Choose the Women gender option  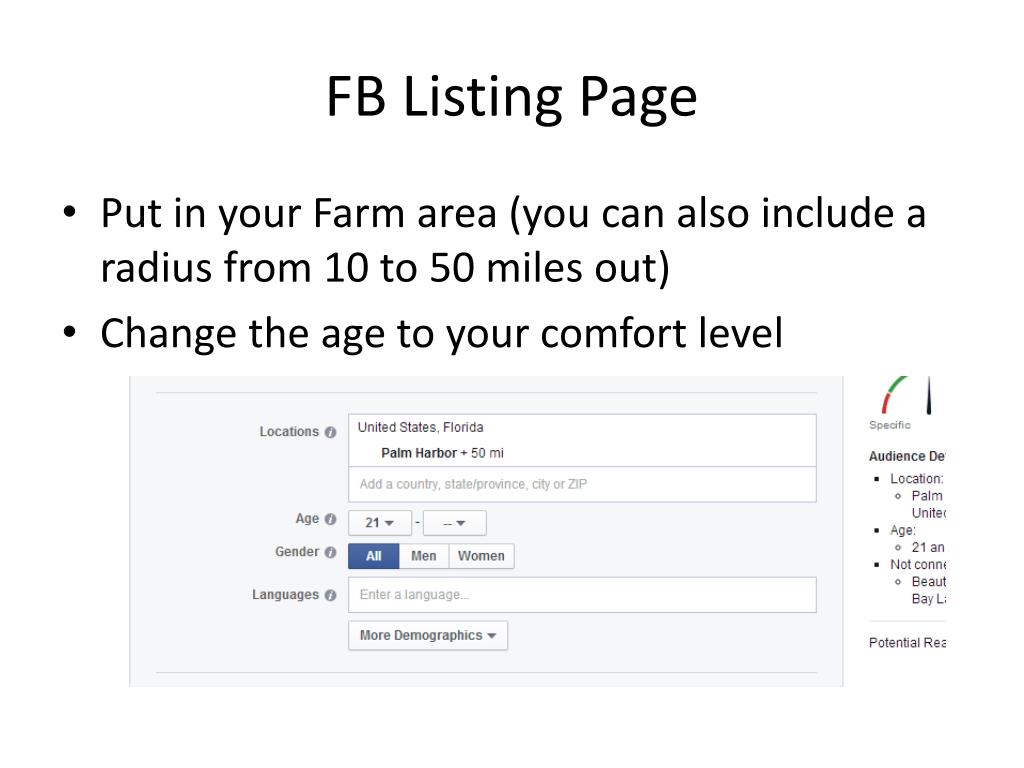pos(481,556)
